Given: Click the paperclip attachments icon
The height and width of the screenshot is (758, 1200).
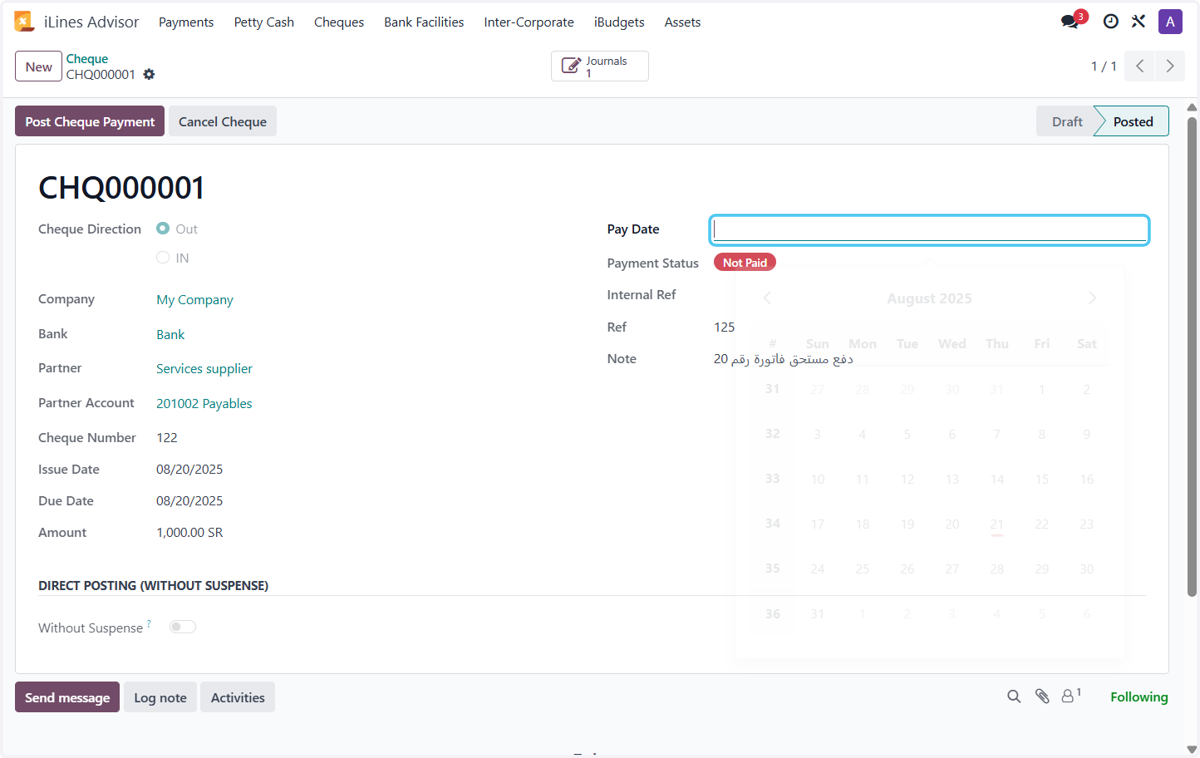Looking at the screenshot, I should click(1042, 697).
